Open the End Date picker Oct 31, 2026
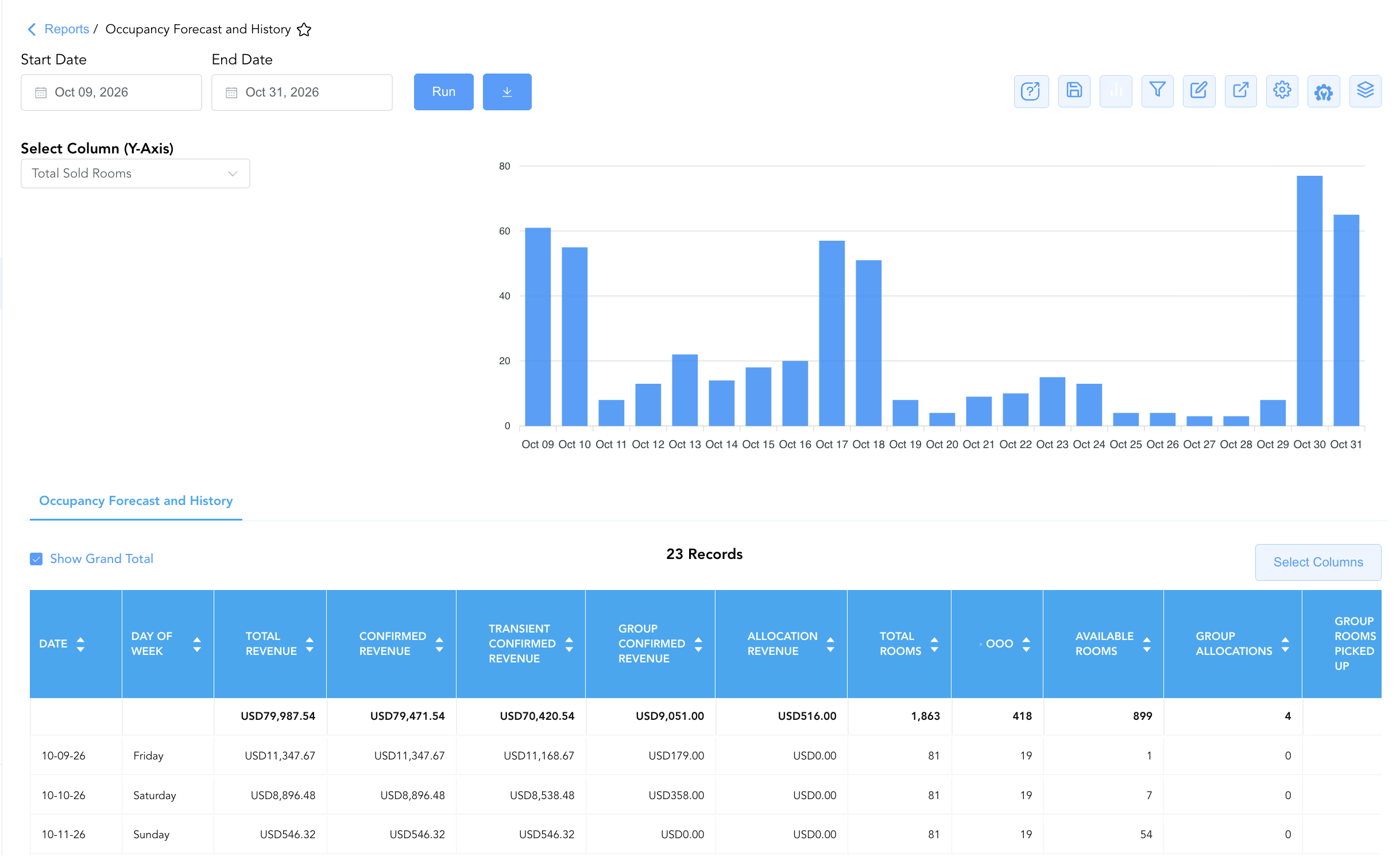The width and height of the screenshot is (1400, 856). click(x=302, y=92)
